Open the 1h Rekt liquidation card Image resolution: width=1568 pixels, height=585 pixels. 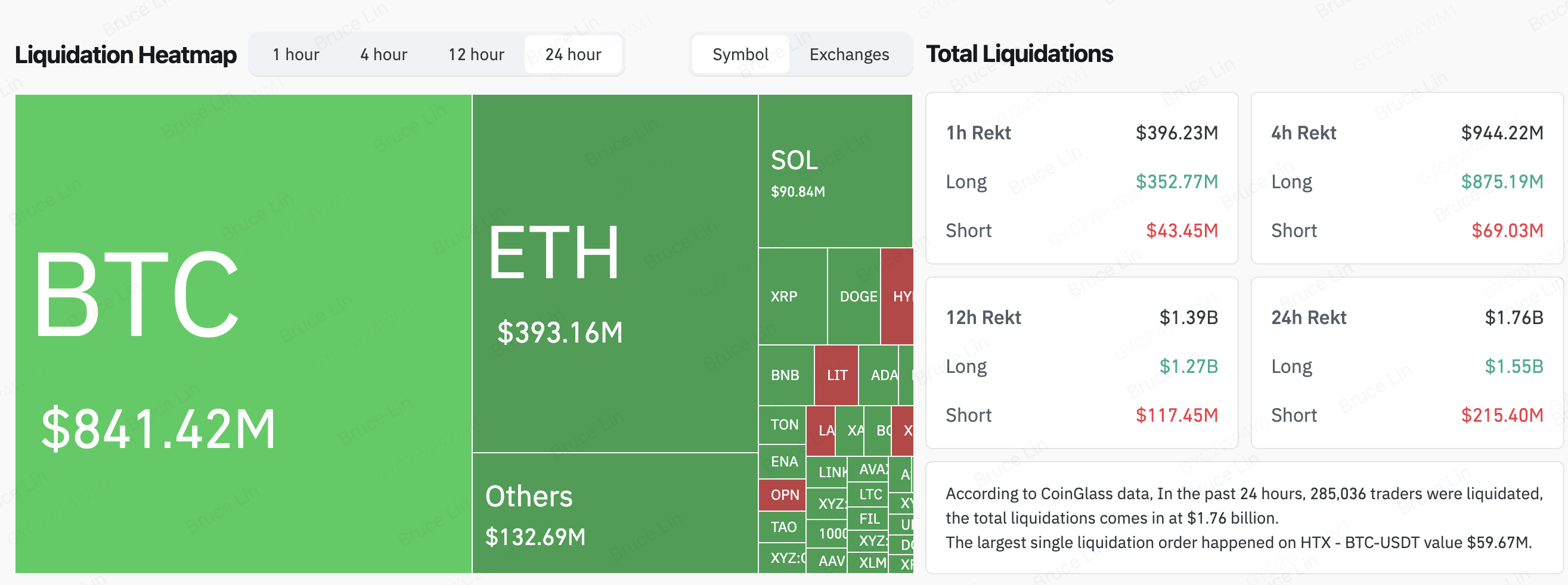tap(1082, 178)
